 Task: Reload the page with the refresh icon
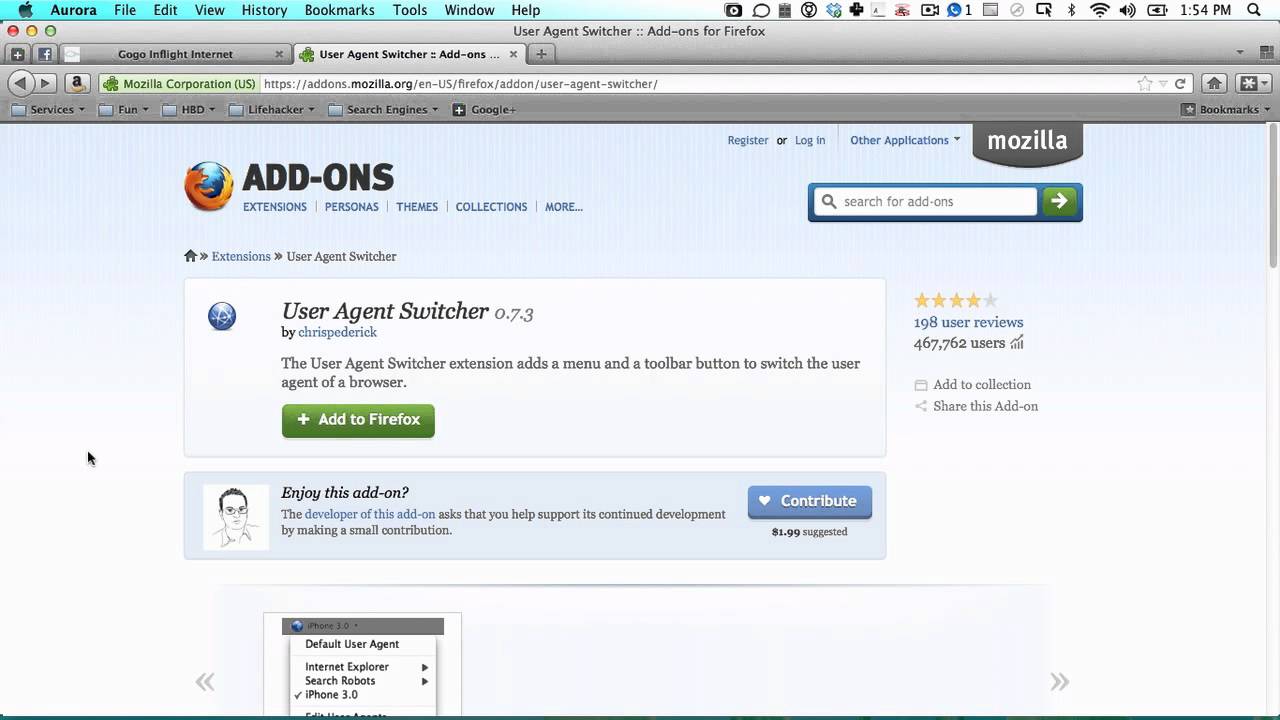(1180, 84)
